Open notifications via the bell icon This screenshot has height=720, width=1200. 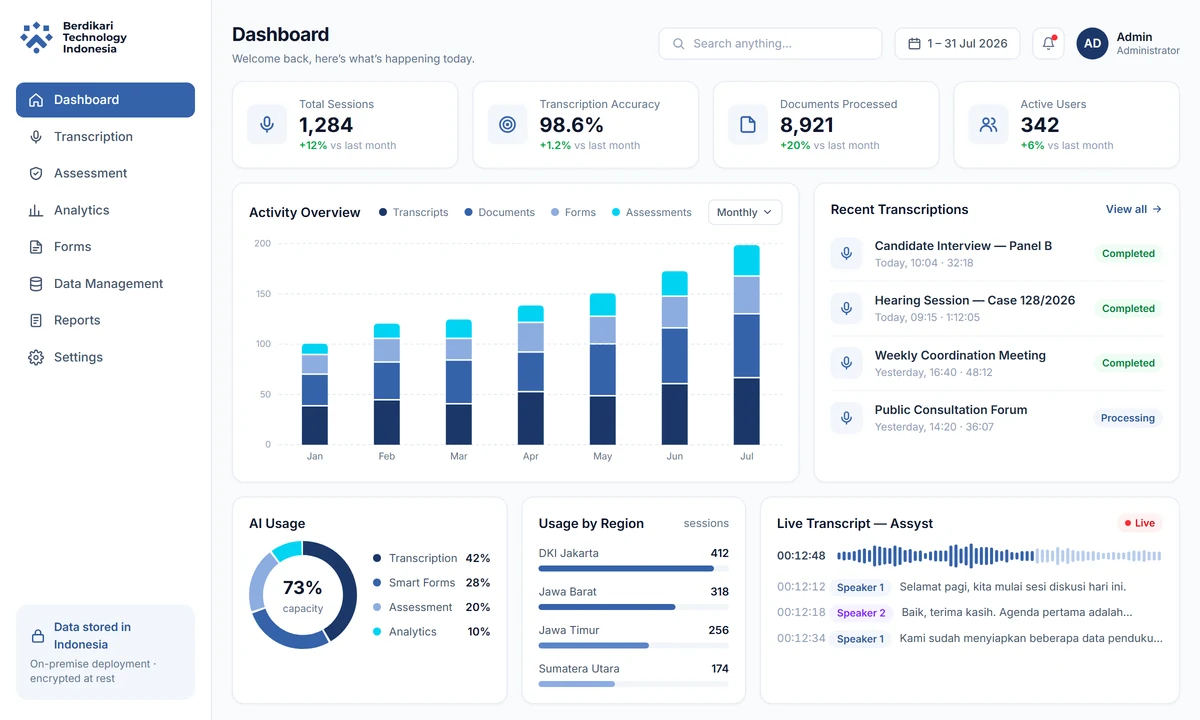(x=1048, y=44)
